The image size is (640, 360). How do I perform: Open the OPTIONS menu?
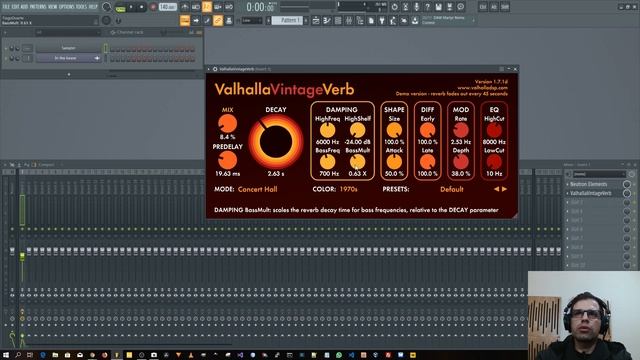(67, 7)
